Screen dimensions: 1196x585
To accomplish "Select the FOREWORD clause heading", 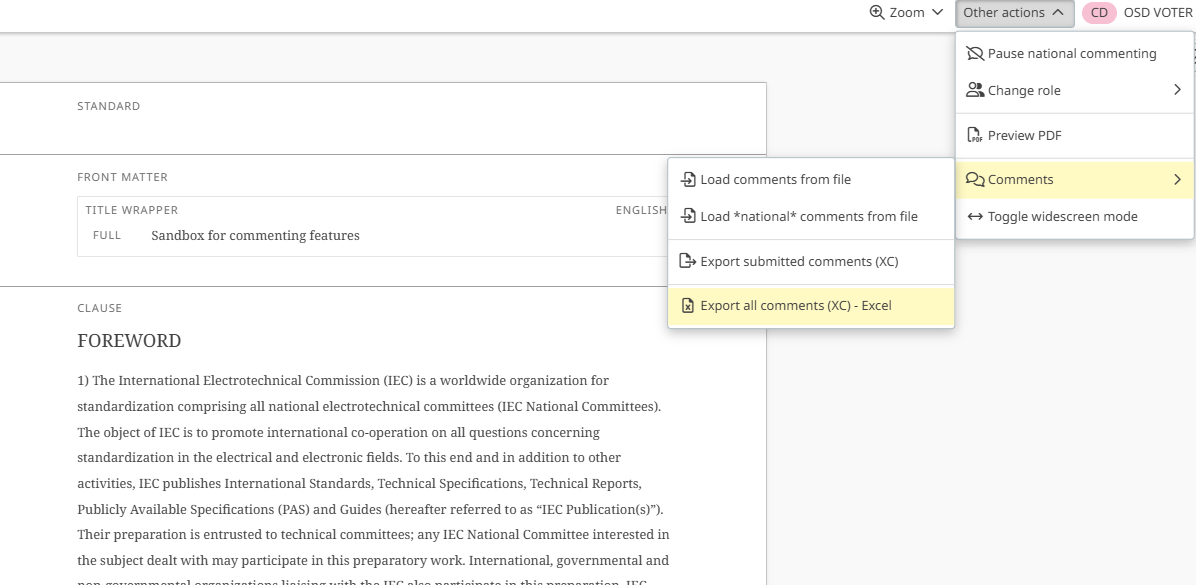I will [x=129, y=341].
